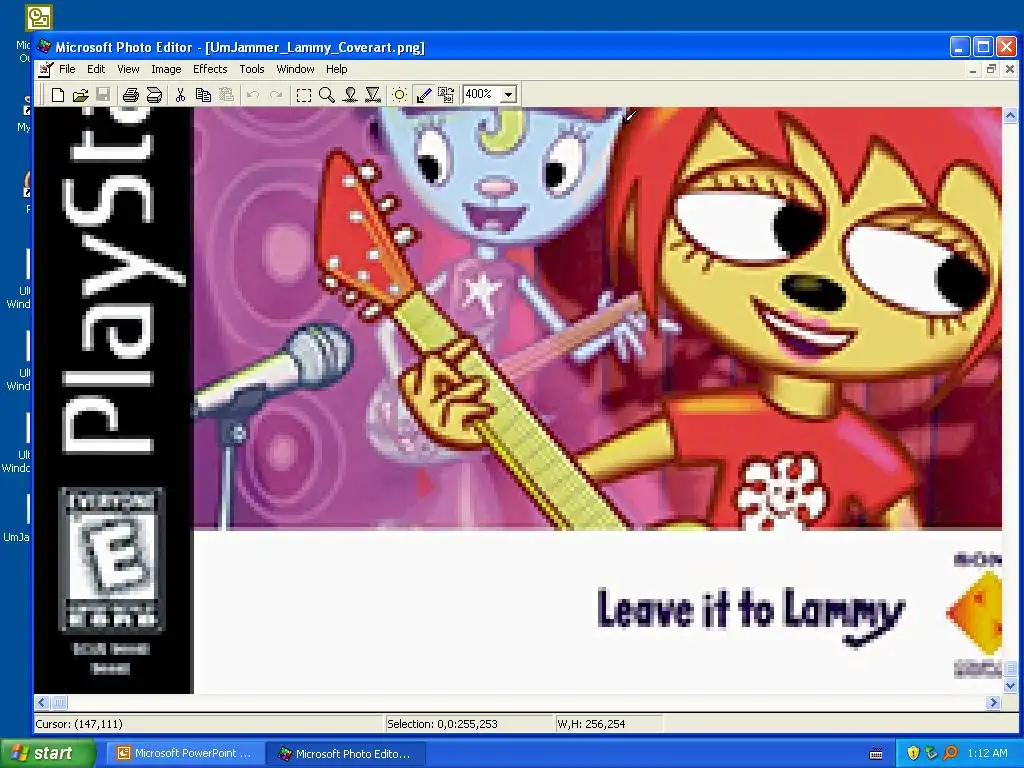Click the Print toolbar icon

pyautogui.click(x=131, y=95)
